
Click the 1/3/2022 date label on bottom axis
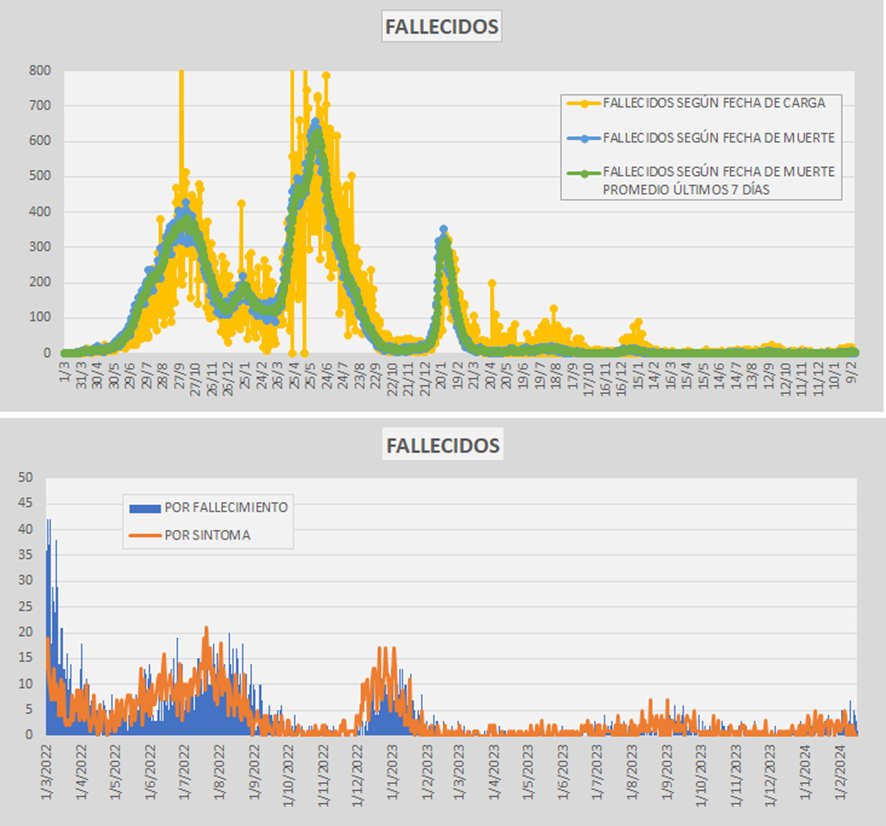point(46,772)
